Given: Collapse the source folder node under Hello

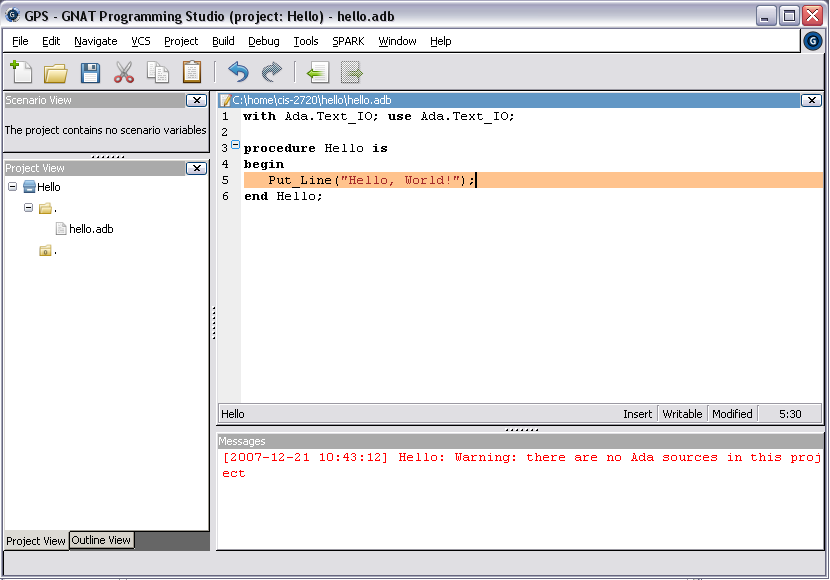Looking at the screenshot, I should coord(29,208).
